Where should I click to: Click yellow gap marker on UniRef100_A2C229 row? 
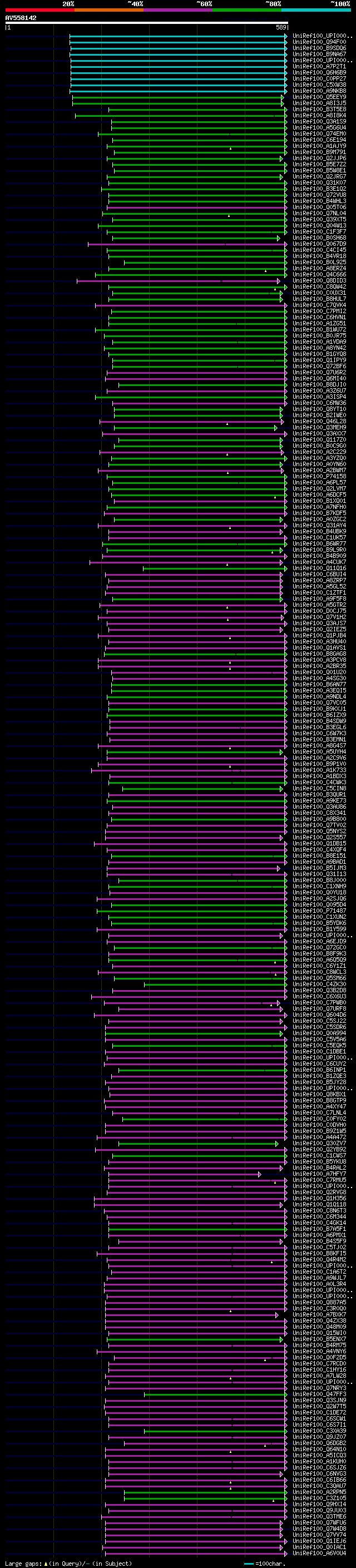227,454
